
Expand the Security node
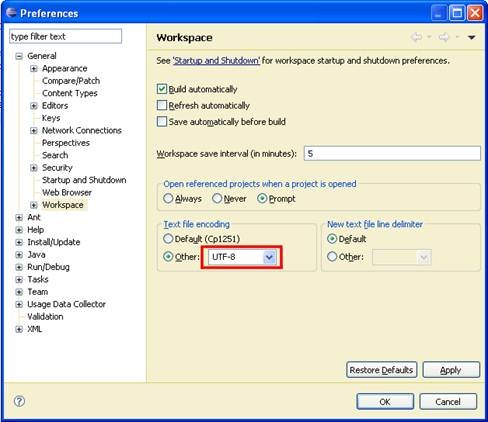coord(34,168)
